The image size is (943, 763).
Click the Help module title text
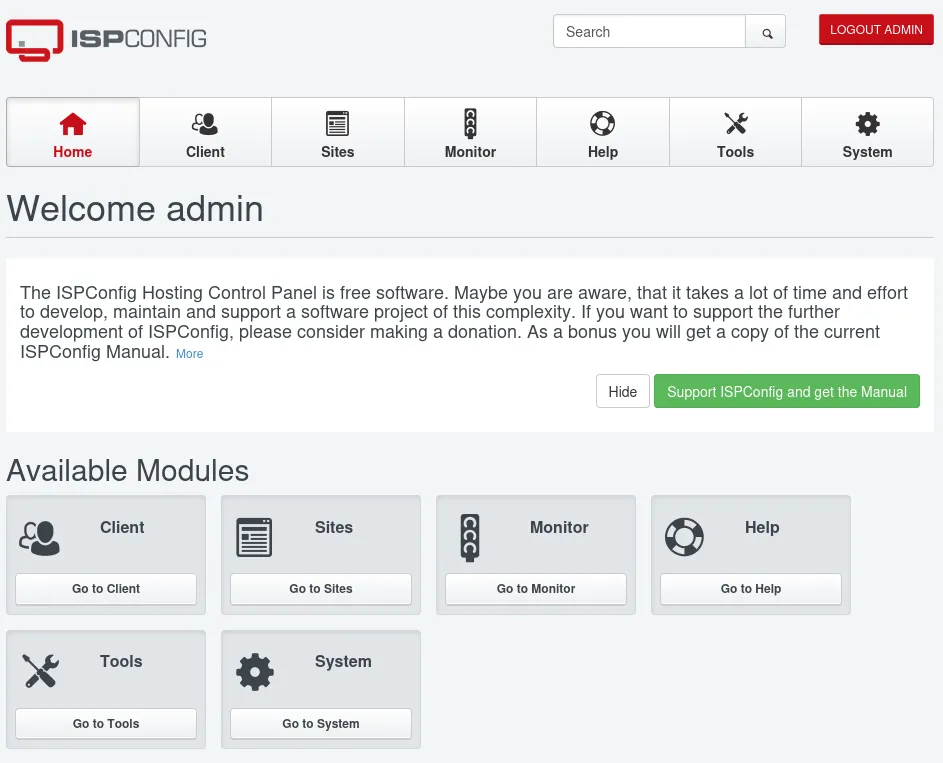762,527
